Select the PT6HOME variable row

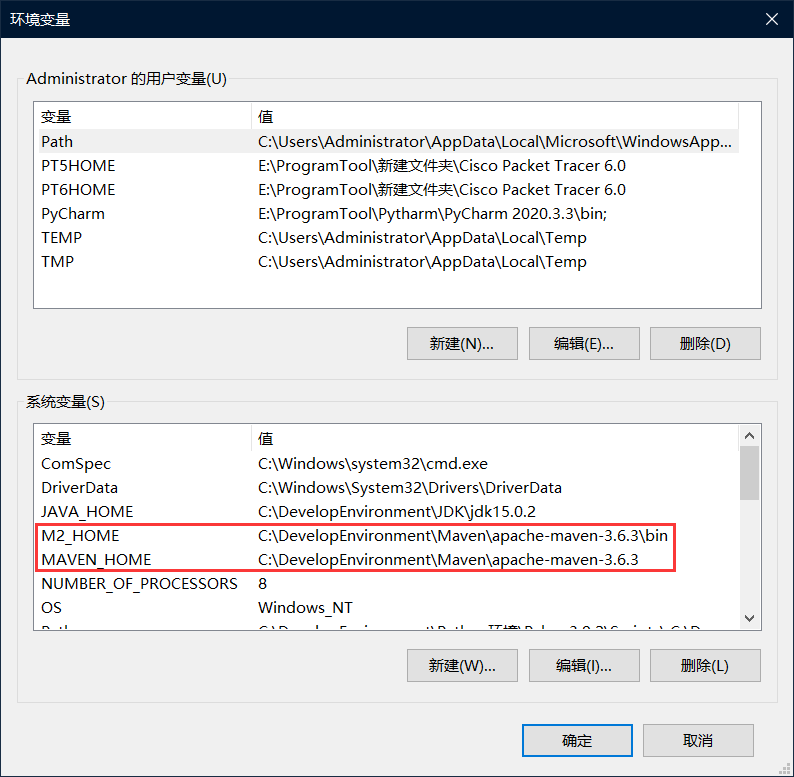point(388,189)
